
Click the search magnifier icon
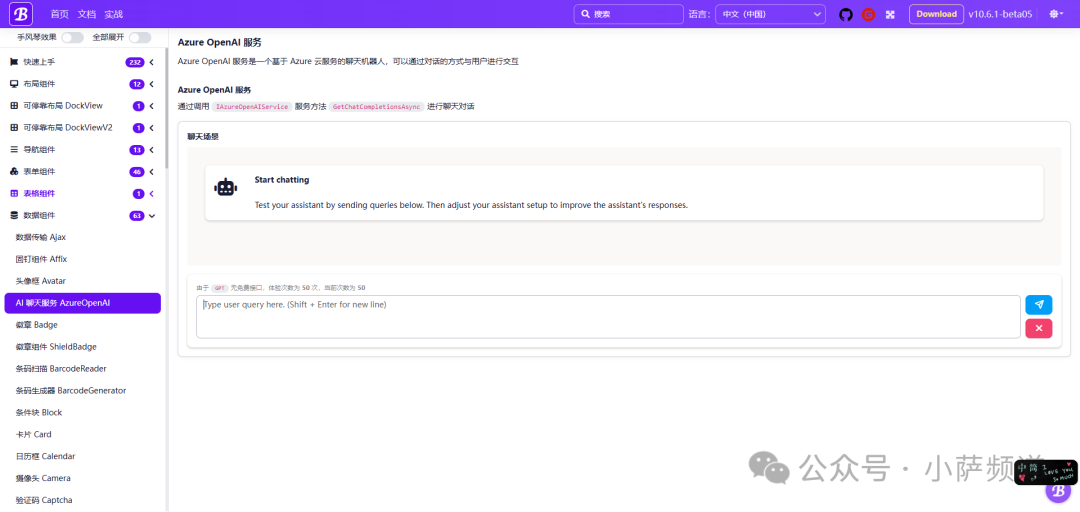click(585, 14)
